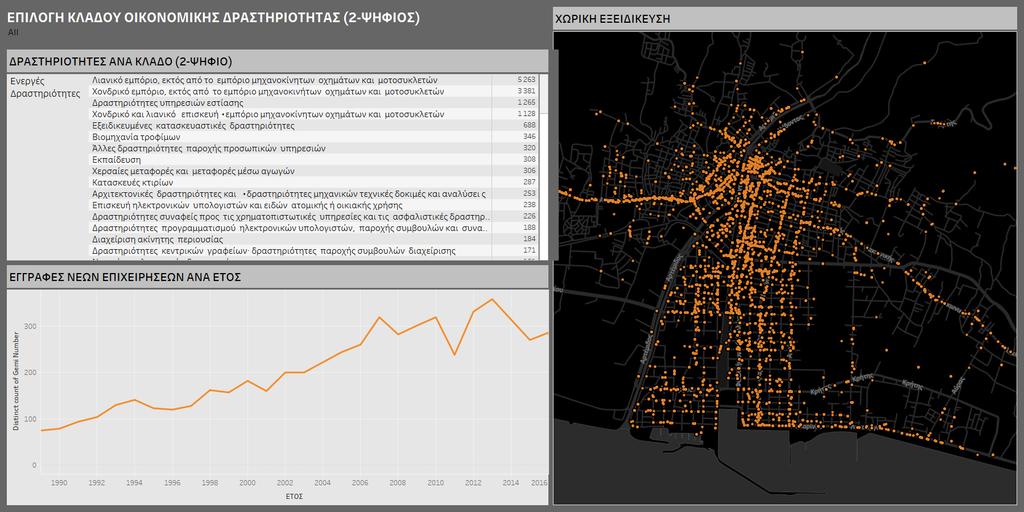Click the value 5 263 in the table

[x=526, y=80]
